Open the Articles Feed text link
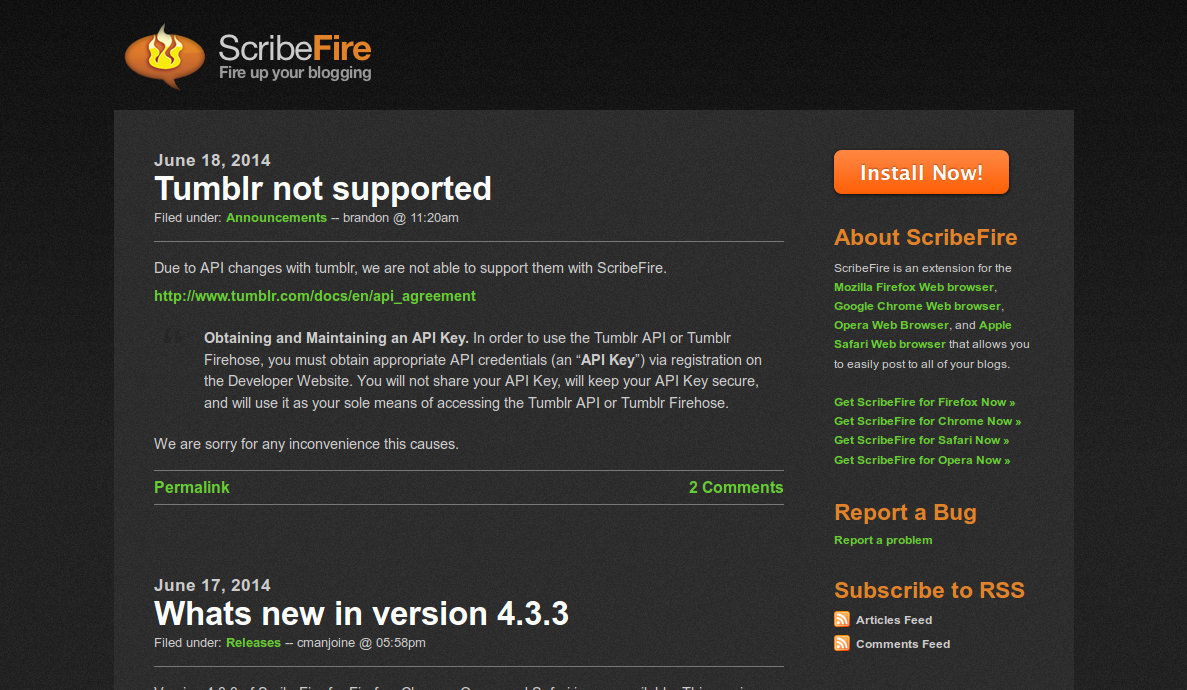 click(894, 620)
